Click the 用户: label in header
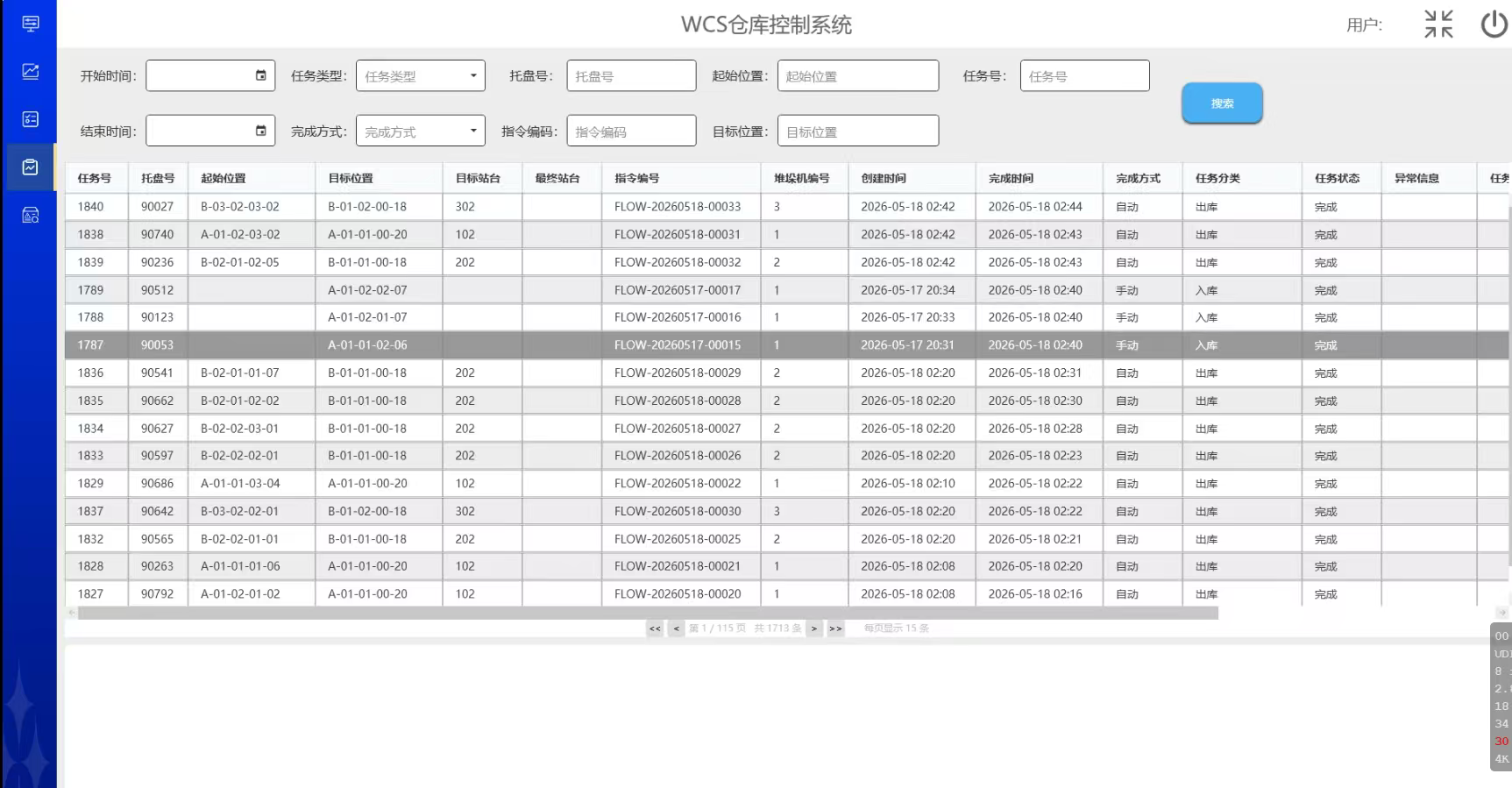This screenshot has width=1512, height=788. pos(1364,25)
